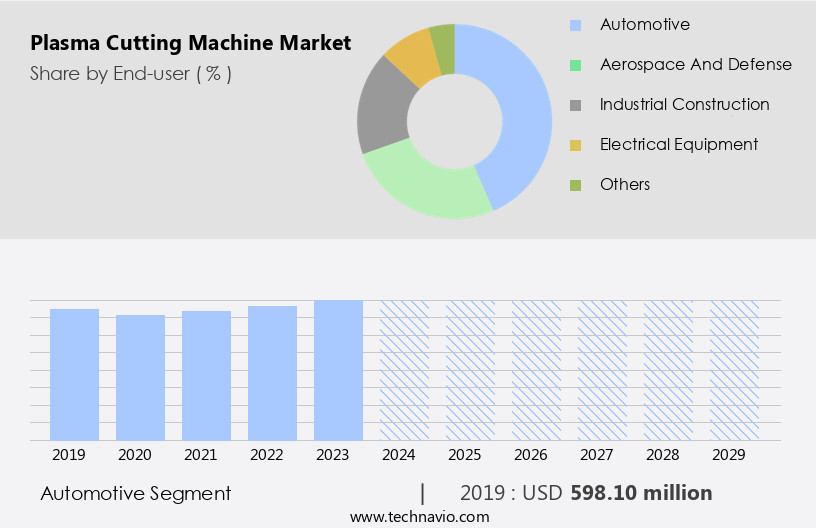Click the hatched forecast bar for 2024

click(x=404, y=370)
